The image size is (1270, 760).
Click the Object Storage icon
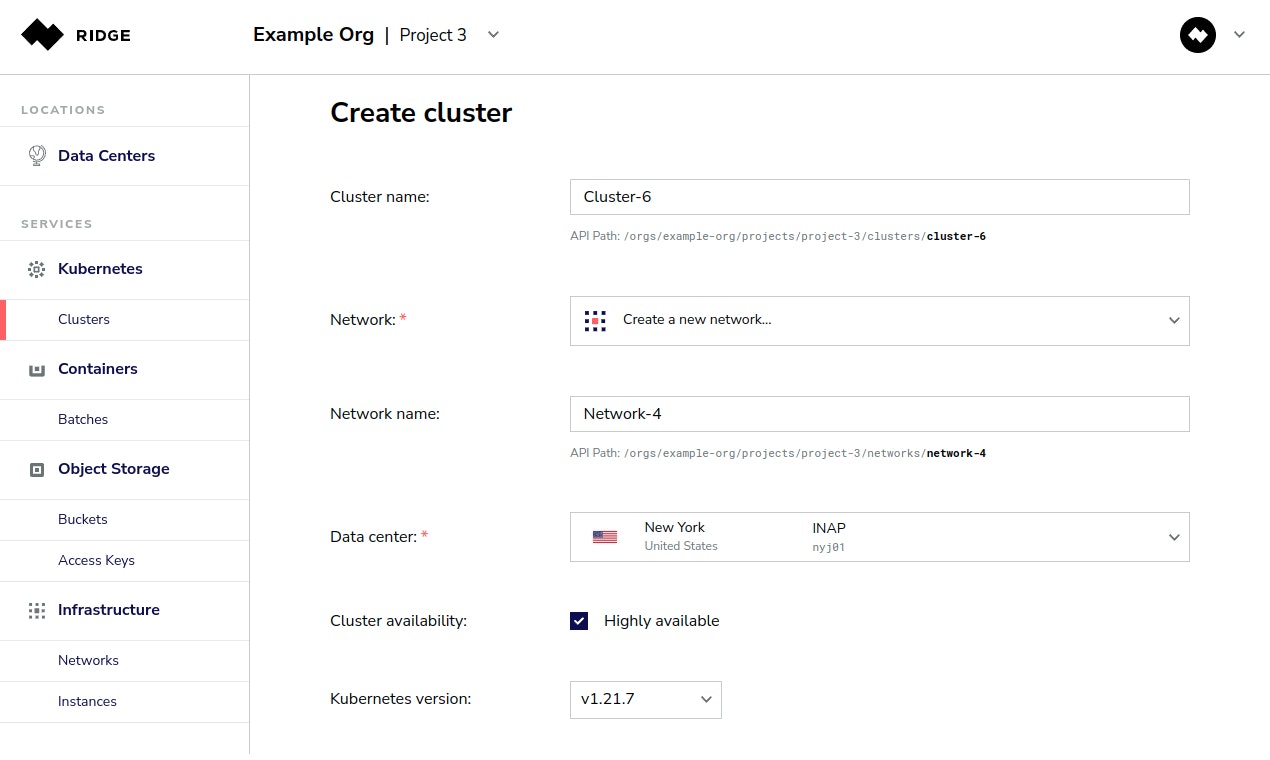click(37, 469)
